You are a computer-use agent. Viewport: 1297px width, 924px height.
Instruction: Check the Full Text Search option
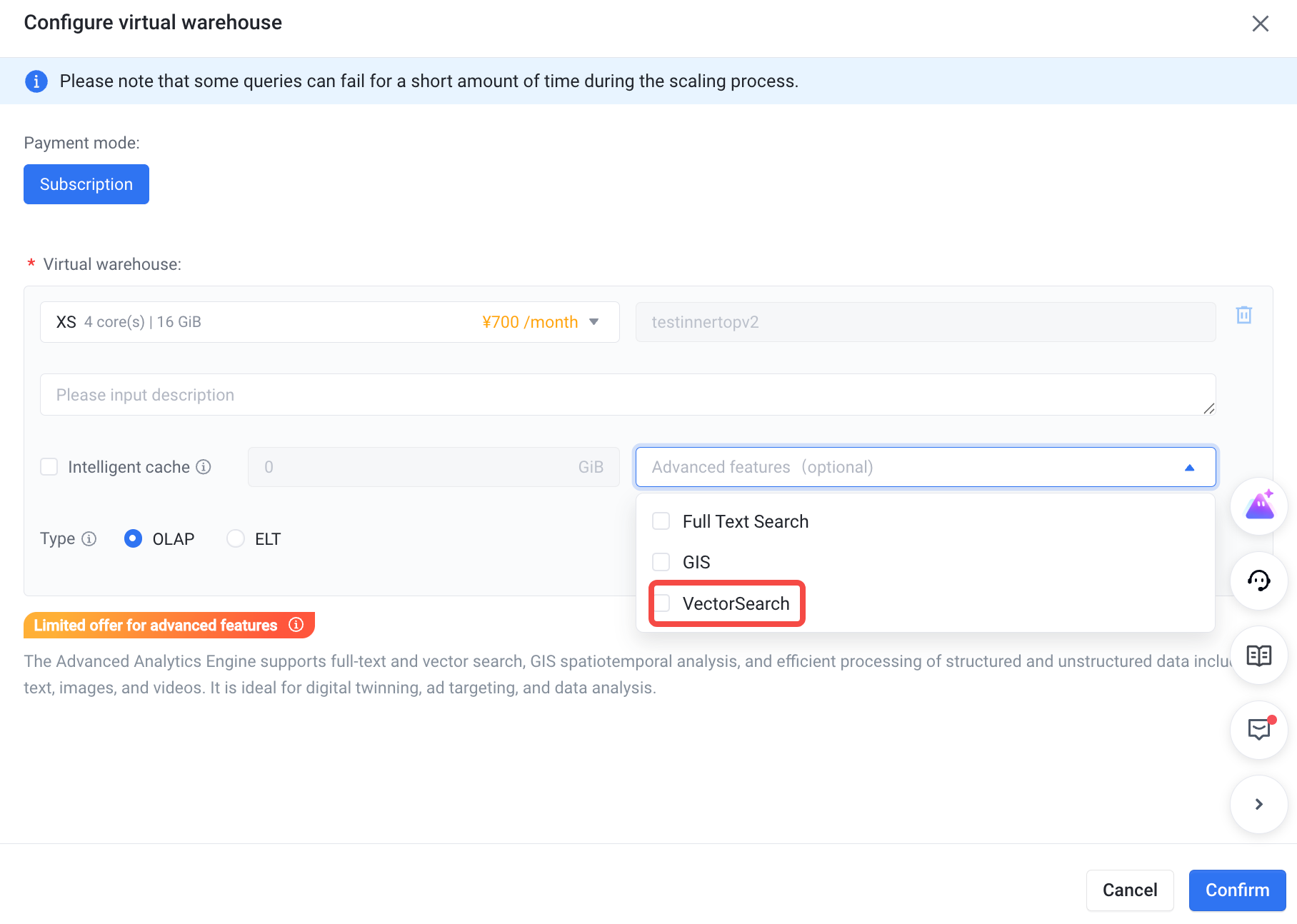661,521
